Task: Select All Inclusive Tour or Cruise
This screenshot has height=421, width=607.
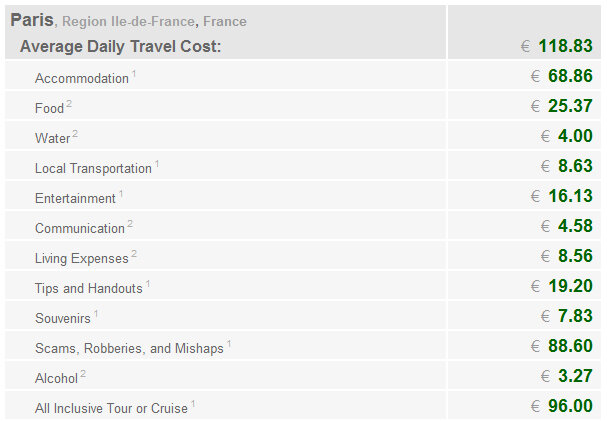Action: tap(111, 408)
